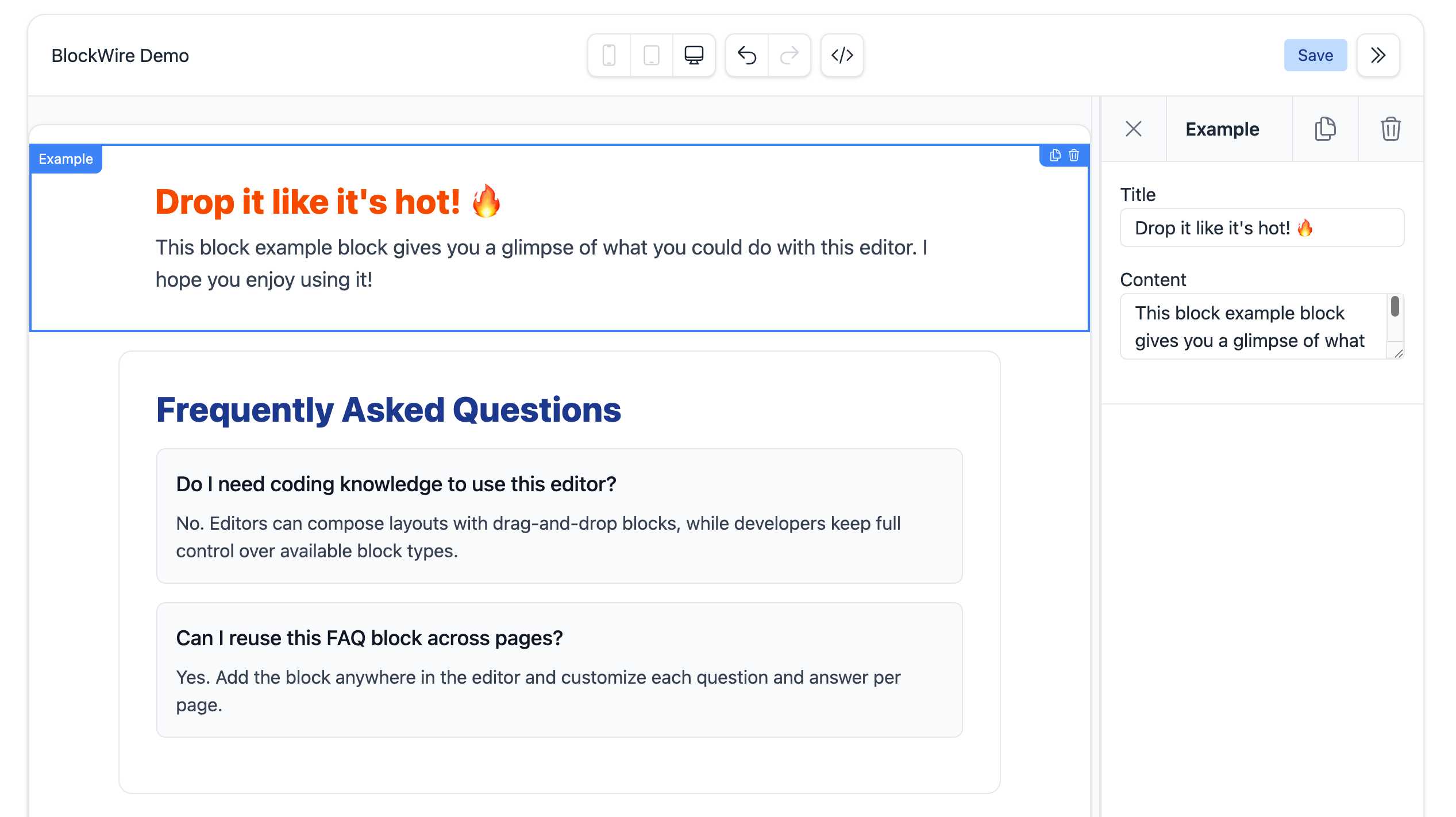Click the Example tab in the right panel
This screenshot has width=1456, height=817.
coord(1222,129)
